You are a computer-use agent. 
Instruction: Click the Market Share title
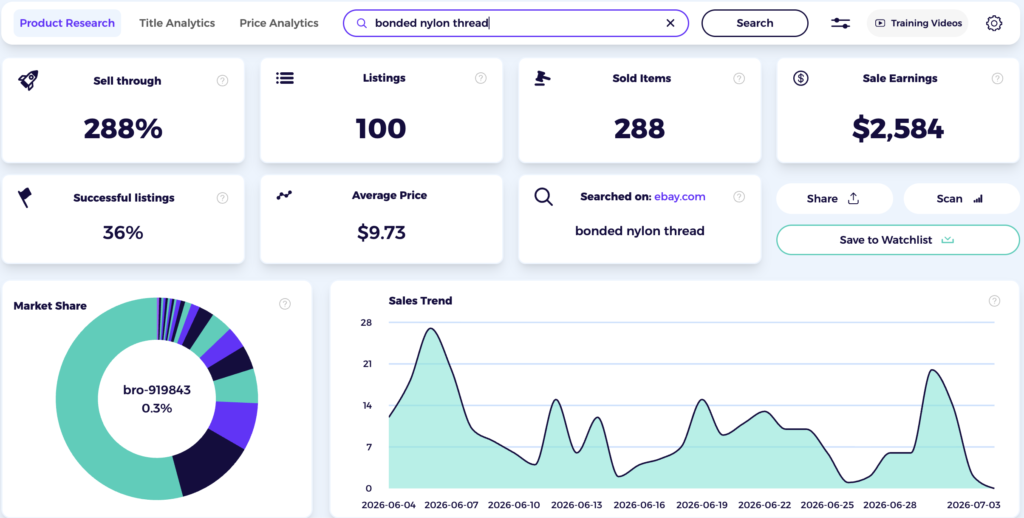pos(50,306)
